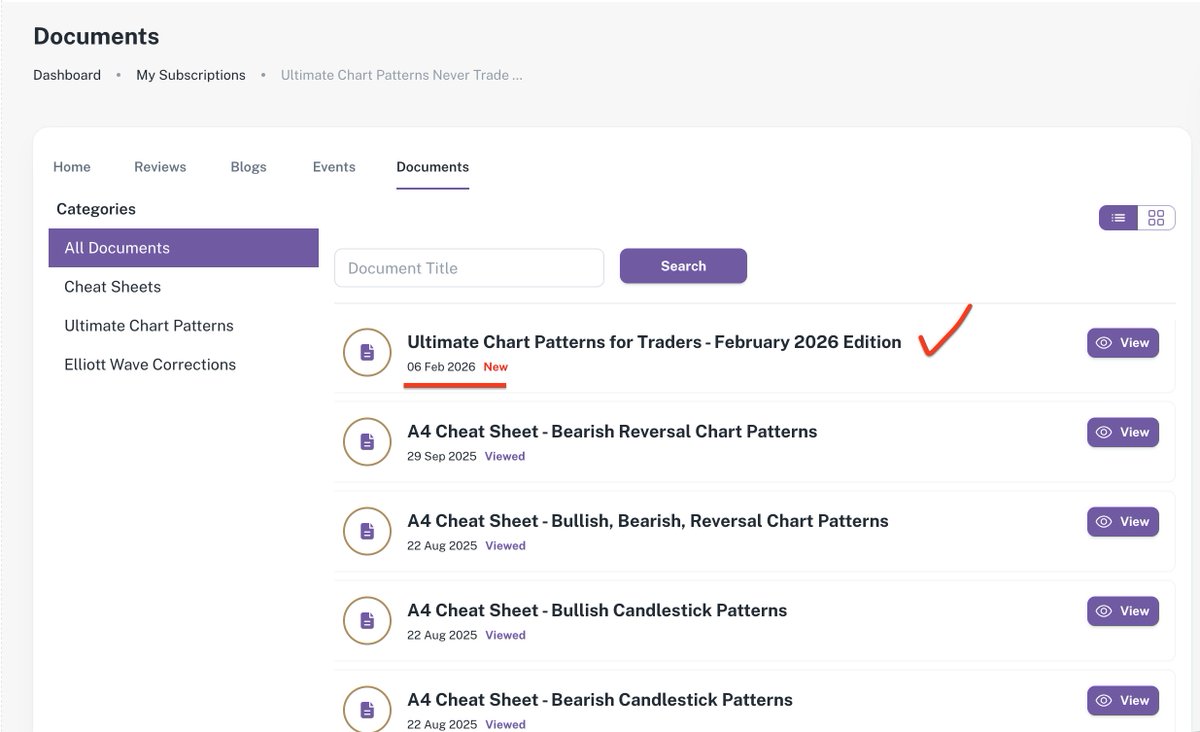
Task: Click the 06 Feb 2026 date
Action: click(x=441, y=367)
